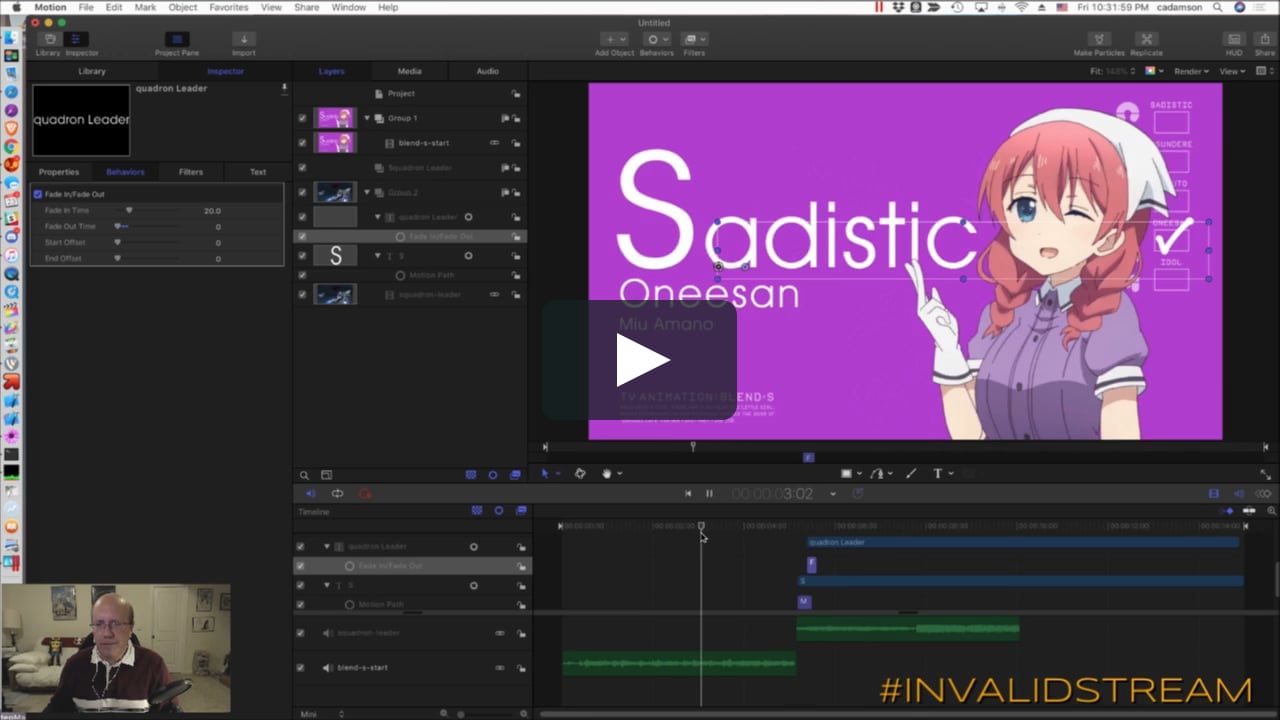Open the Properties tab in Inspector
The height and width of the screenshot is (720, 1280).
pos(59,172)
